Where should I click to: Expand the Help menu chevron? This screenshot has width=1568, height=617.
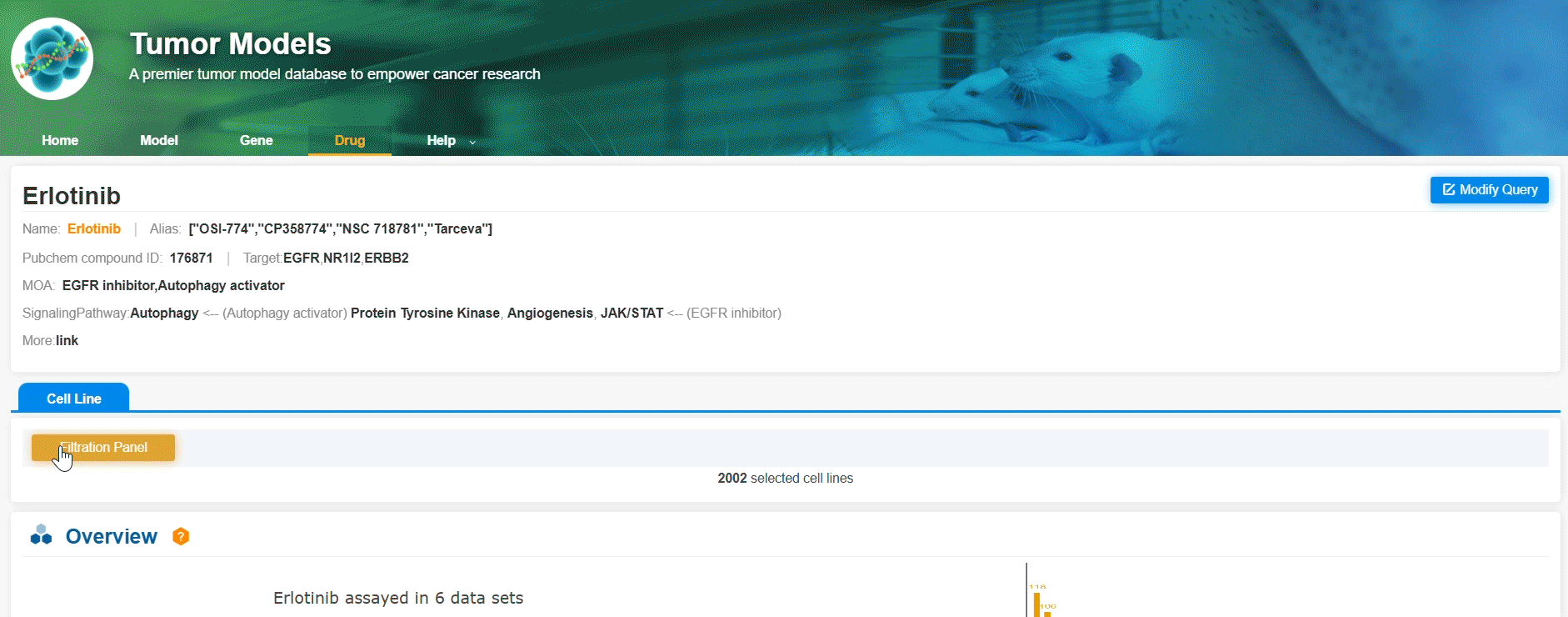coord(472,142)
